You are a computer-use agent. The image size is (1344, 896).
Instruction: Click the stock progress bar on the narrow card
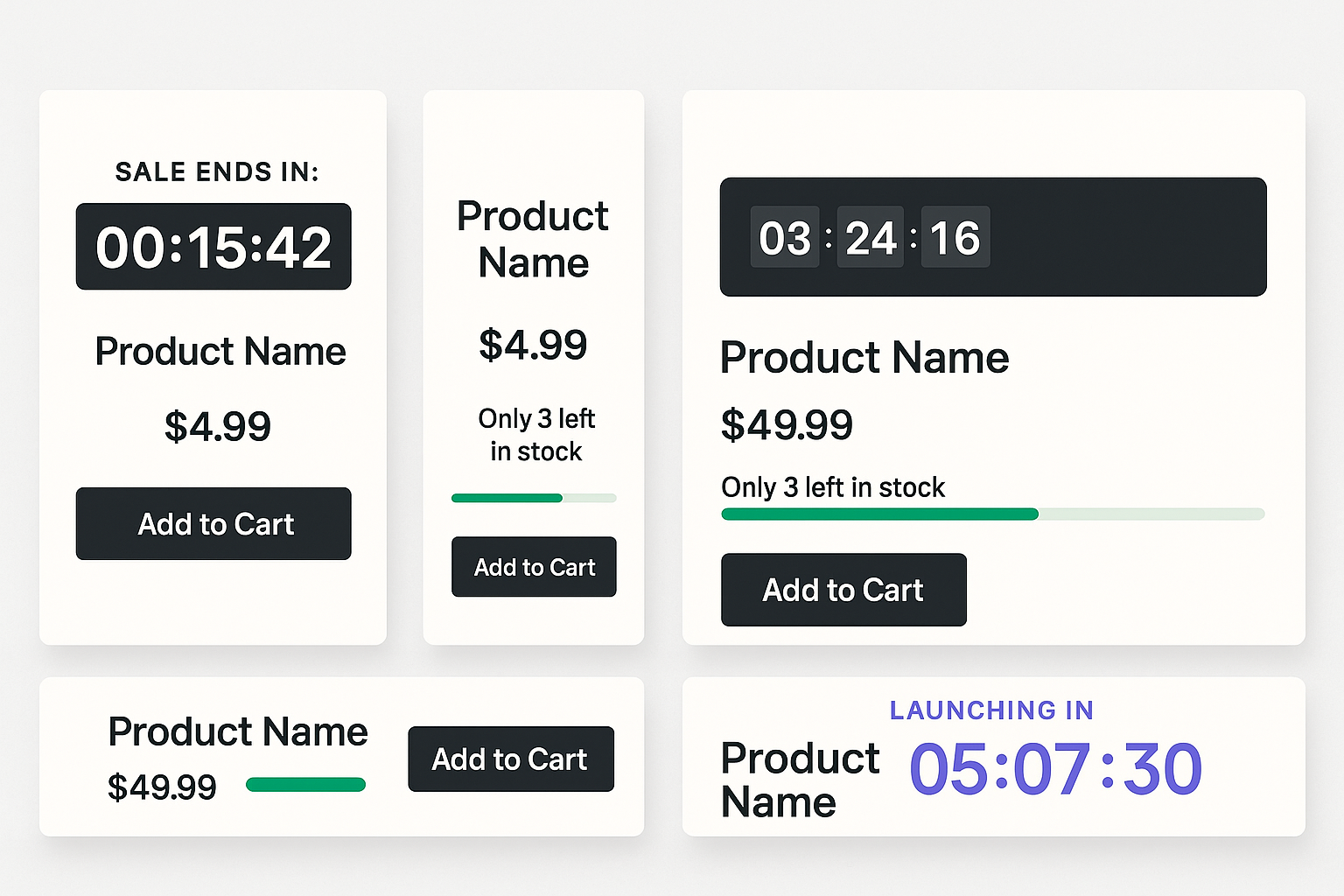pyautogui.click(x=533, y=498)
